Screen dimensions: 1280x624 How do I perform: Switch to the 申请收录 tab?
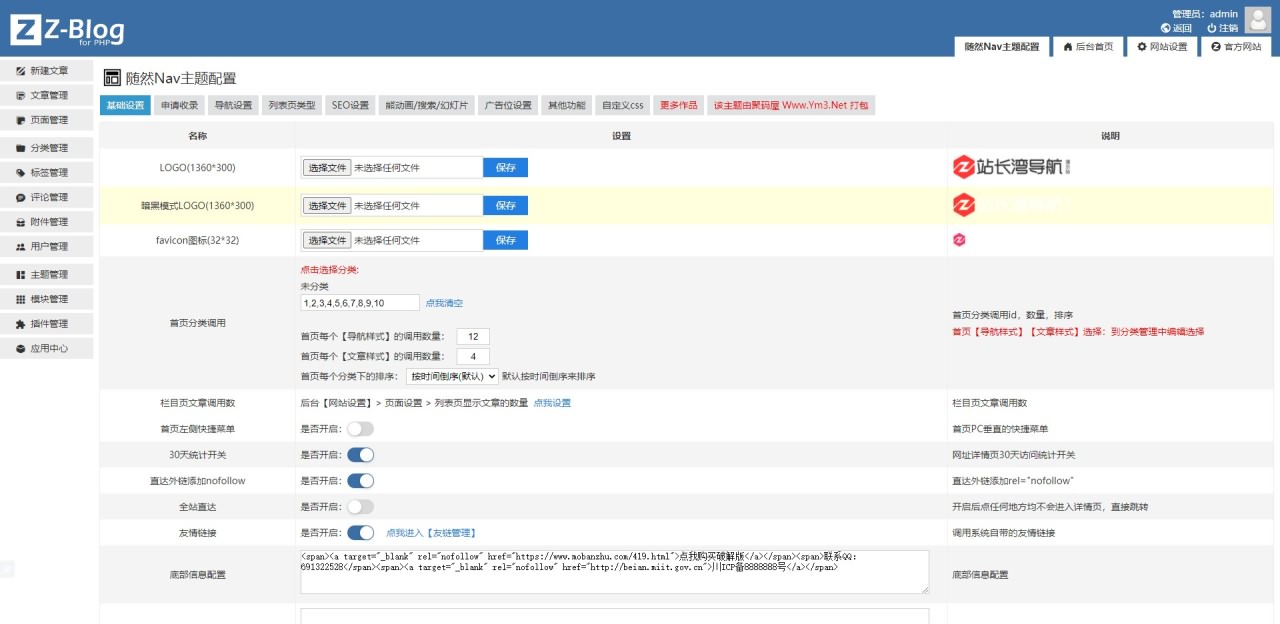coord(180,105)
